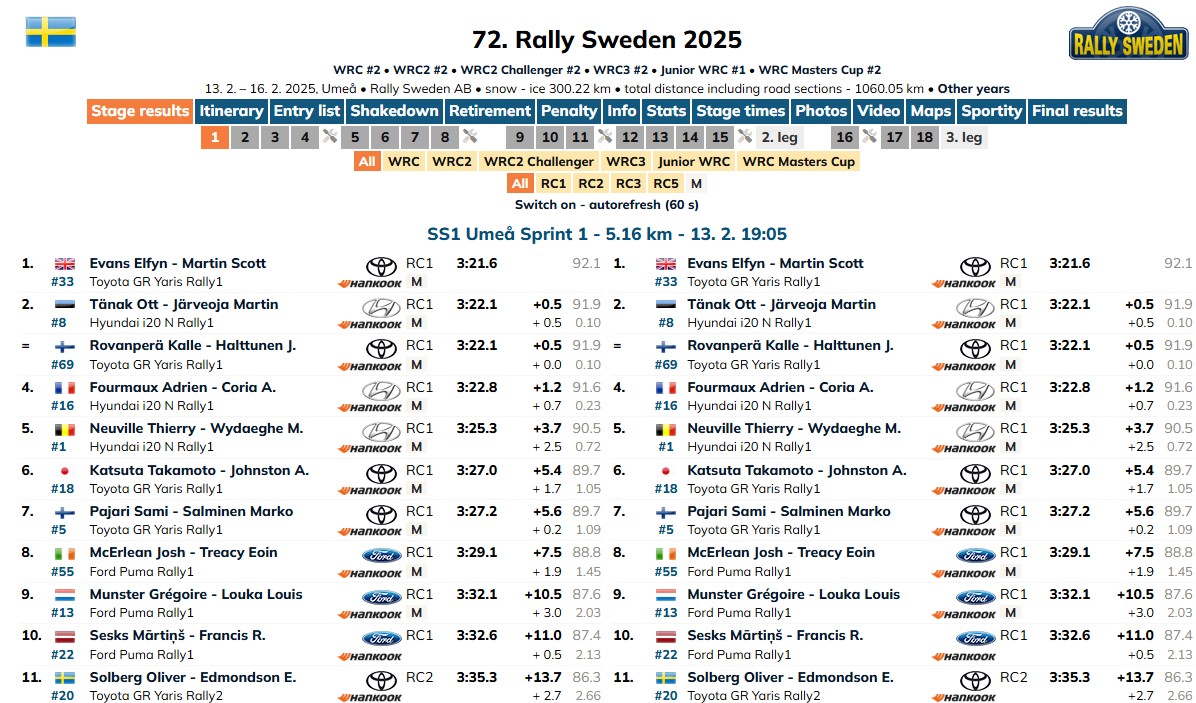1196x703 pixels.
Task: Click the service wrench icon after stage 15
Action: (x=744, y=137)
